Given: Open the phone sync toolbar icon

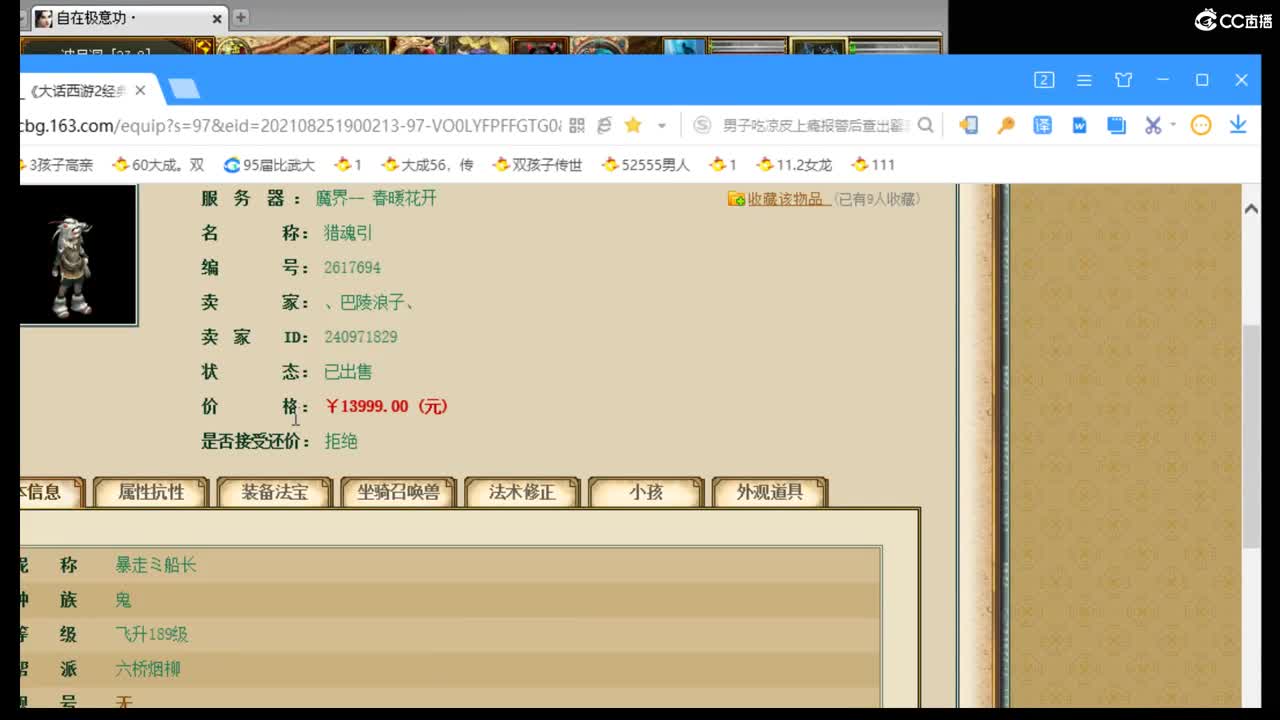Looking at the screenshot, I should [968, 125].
